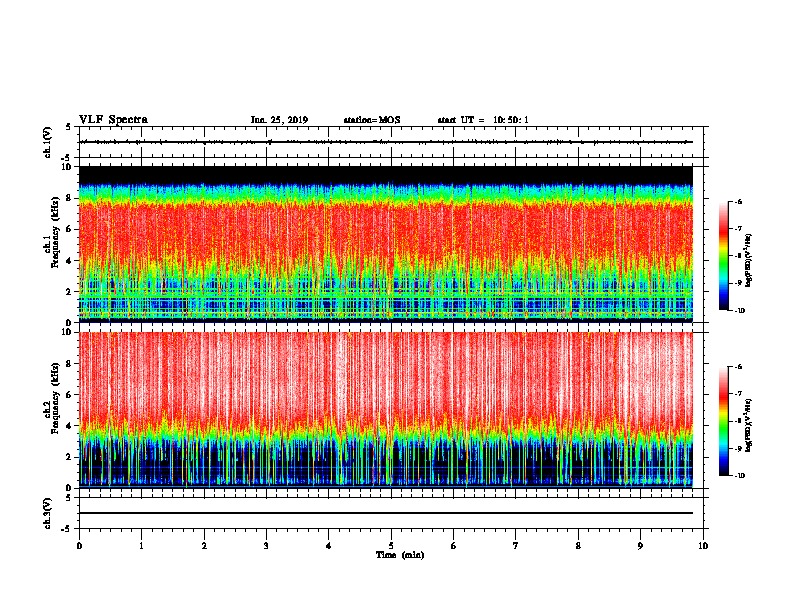This screenshot has height=612, width=792.
Task: Click the "Time (min)" x-axis label
Action: tap(400, 555)
